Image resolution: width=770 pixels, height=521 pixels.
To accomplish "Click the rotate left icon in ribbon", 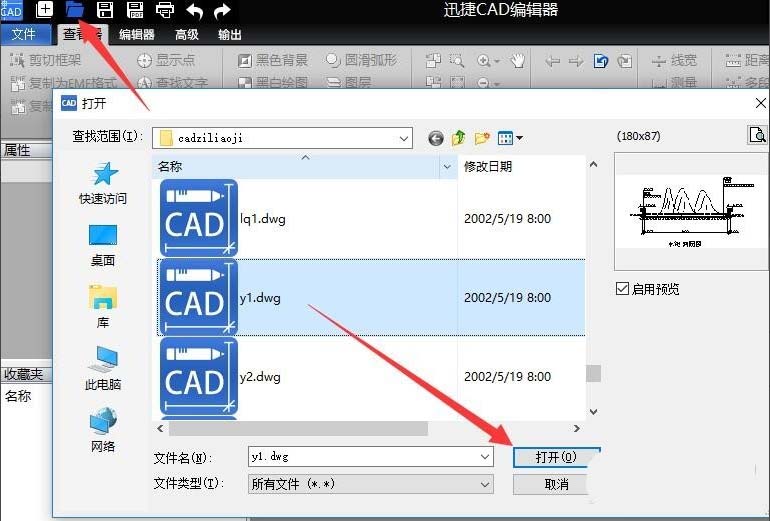I will click(x=601, y=61).
